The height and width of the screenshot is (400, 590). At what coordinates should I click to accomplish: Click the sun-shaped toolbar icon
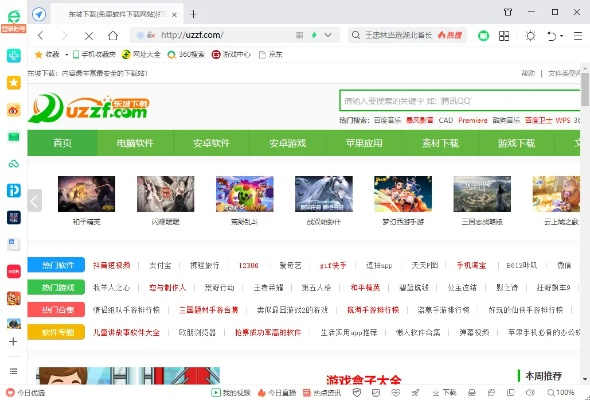point(531,36)
